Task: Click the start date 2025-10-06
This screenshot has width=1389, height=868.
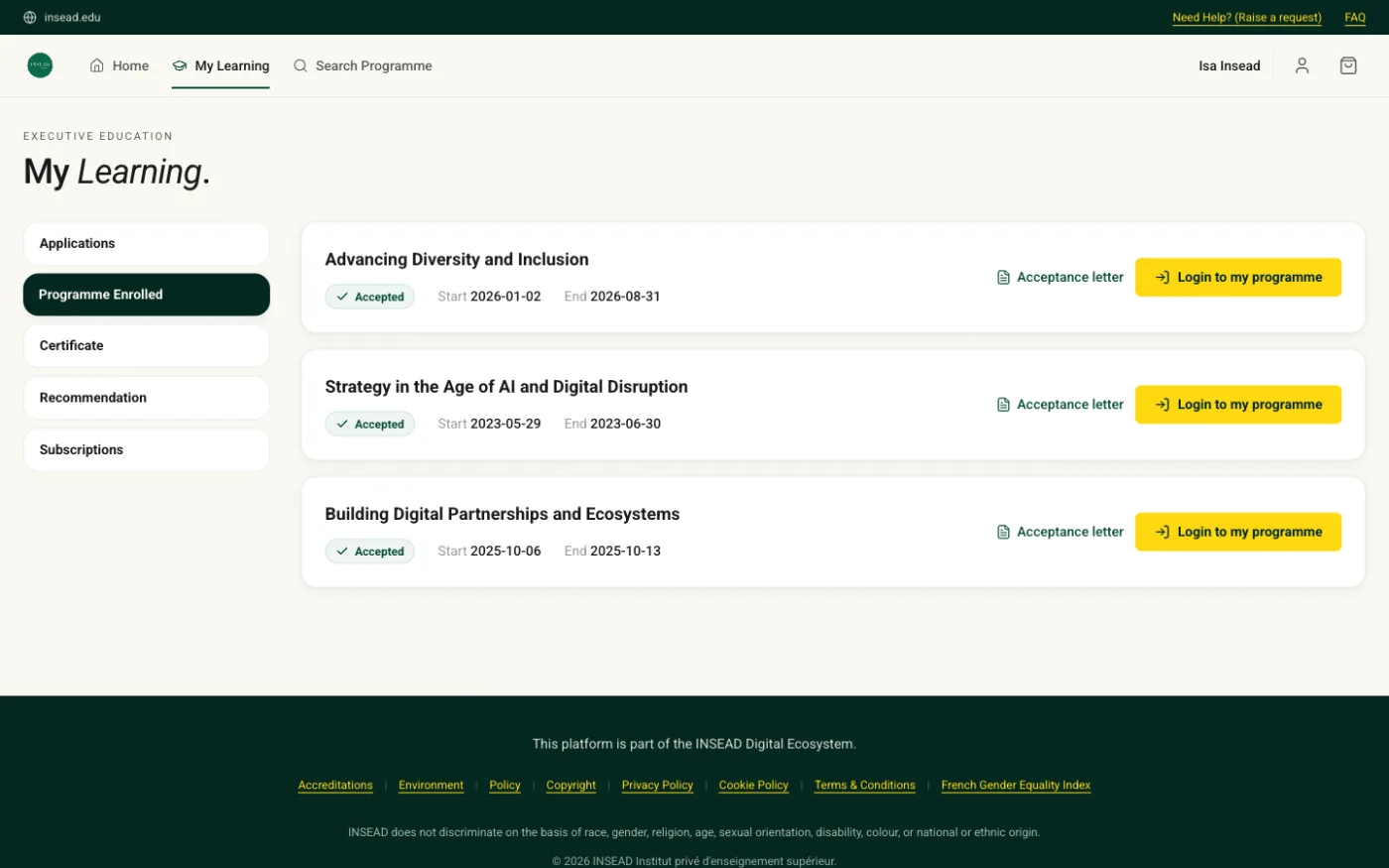Action: pos(505,551)
